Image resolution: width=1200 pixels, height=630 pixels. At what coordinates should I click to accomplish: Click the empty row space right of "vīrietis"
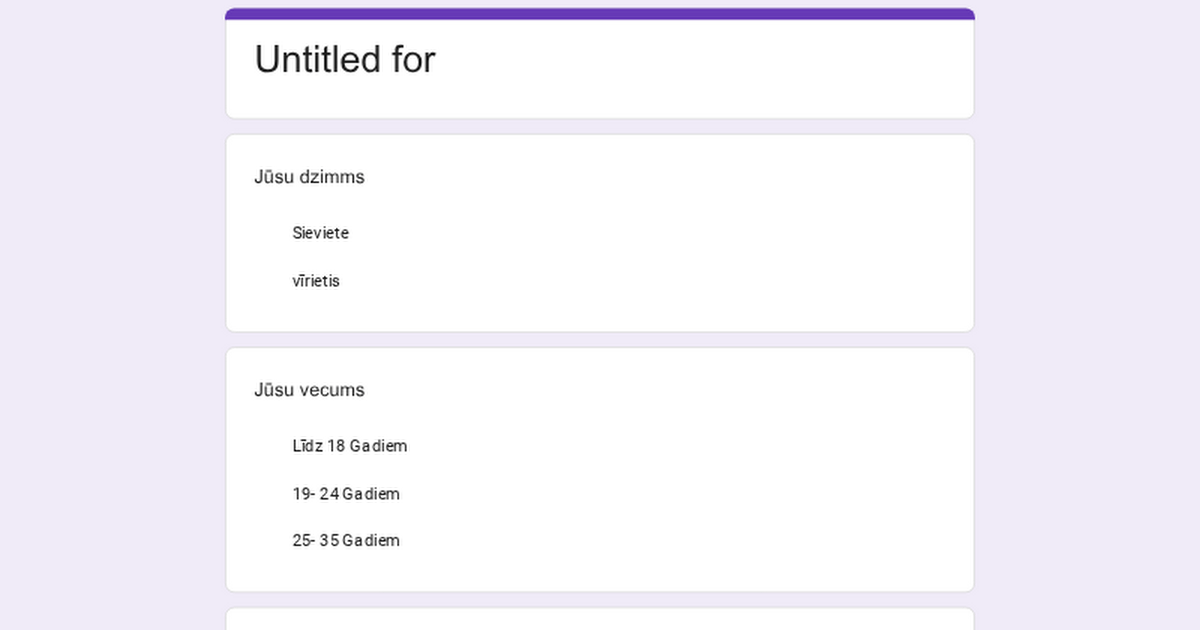point(650,281)
